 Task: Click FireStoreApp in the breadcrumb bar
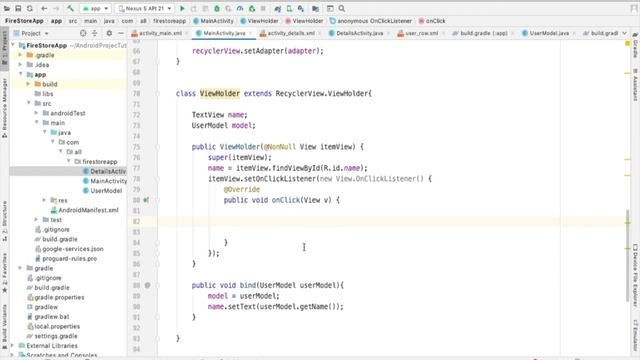(24, 21)
